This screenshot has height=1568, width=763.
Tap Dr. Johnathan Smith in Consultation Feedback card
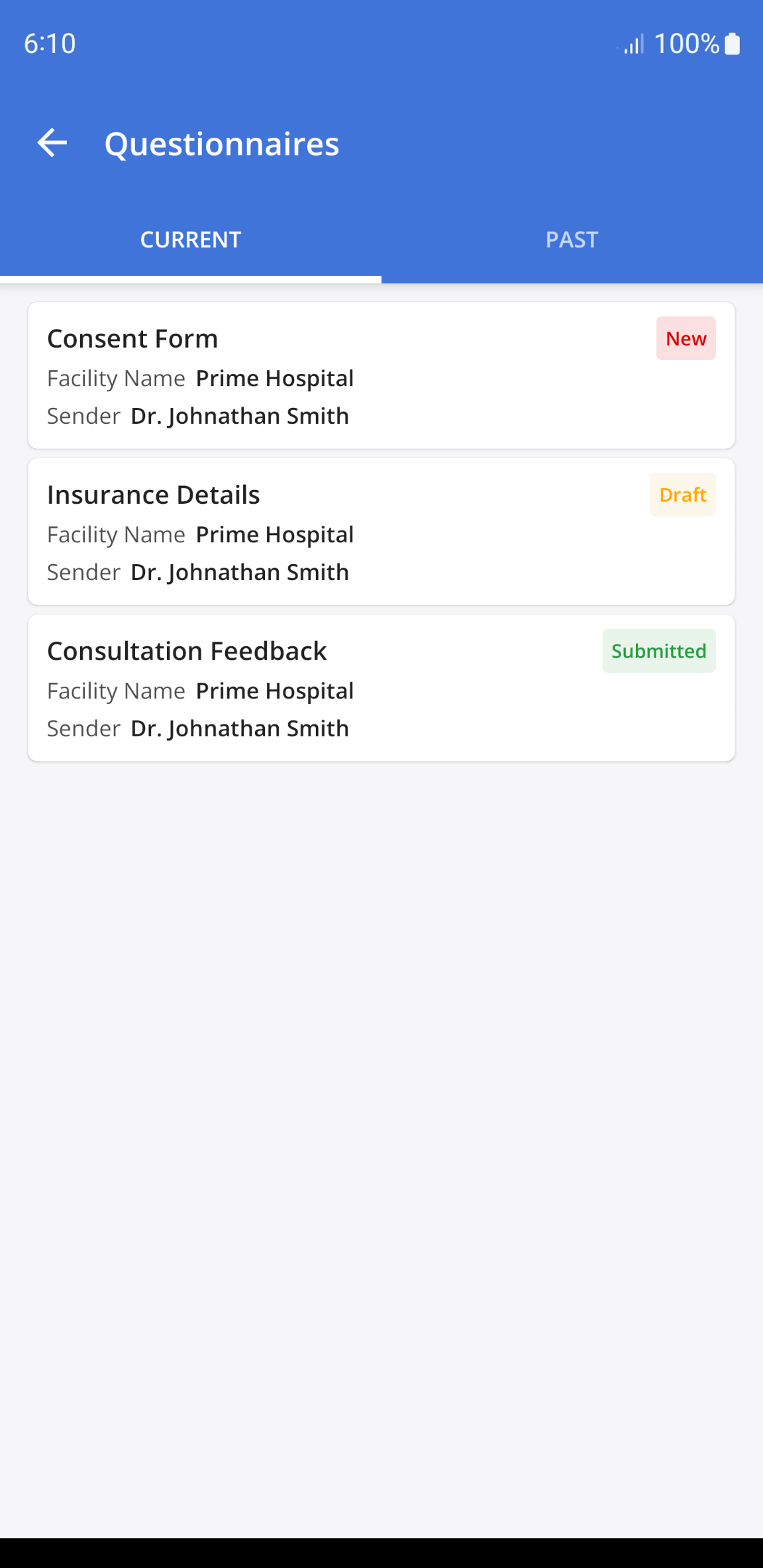pos(240,728)
